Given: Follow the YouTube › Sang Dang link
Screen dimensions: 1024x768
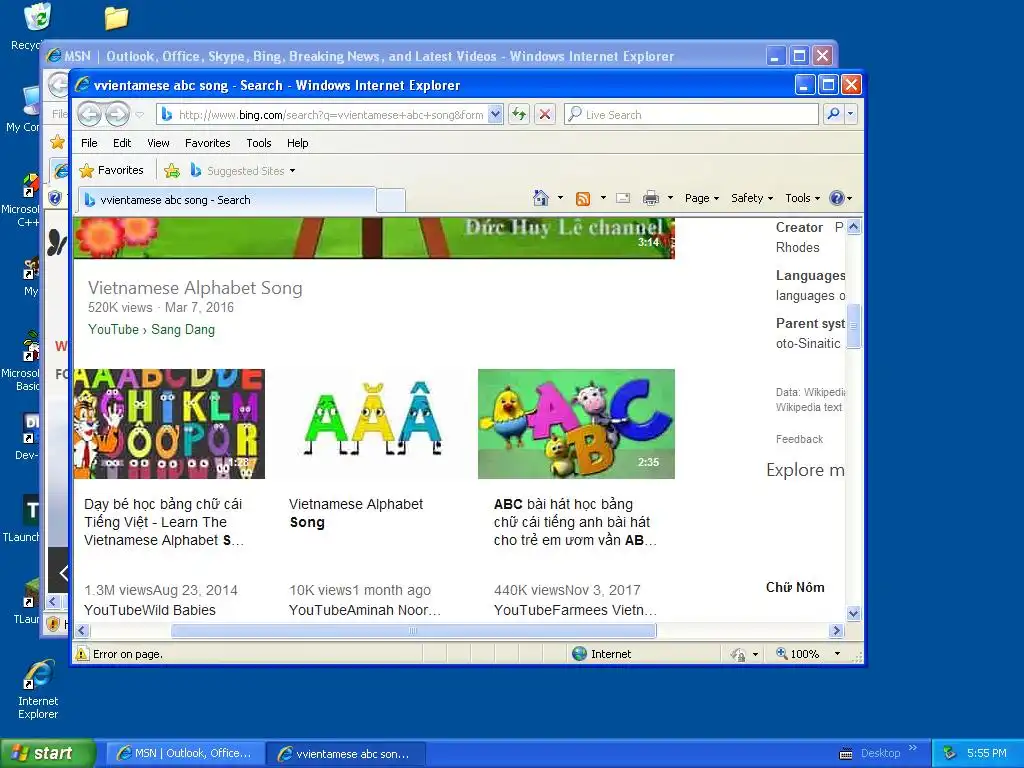Looking at the screenshot, I should [152, 330].
